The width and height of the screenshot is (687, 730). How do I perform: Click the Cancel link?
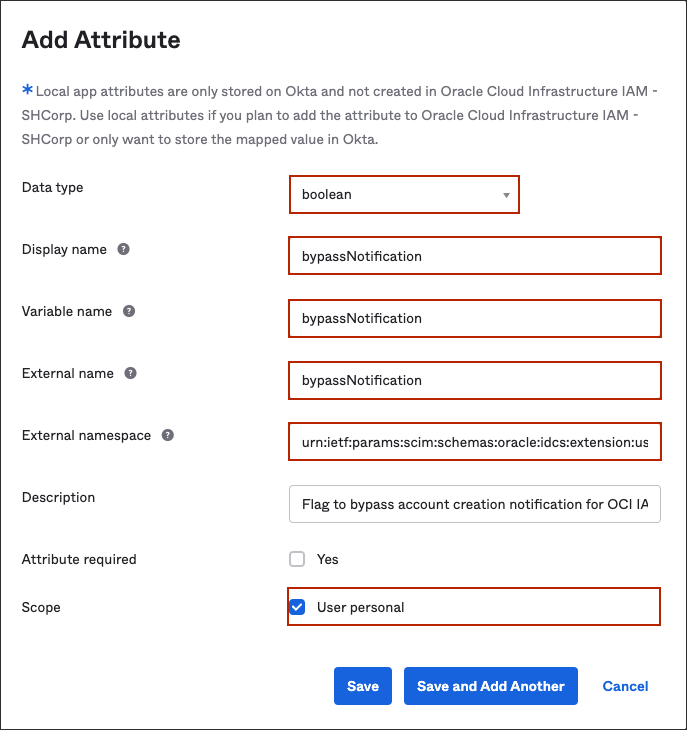point(625,686)
